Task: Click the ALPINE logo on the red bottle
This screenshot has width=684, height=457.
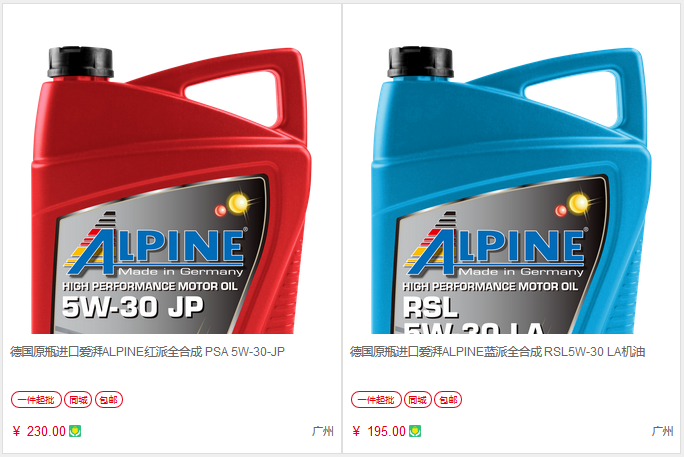Action: click(x=155, y=246)
